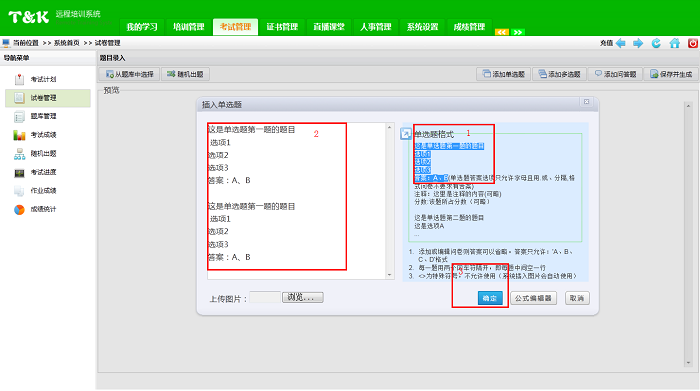Click inside the question text area
The height and width of the screenshot is (391, 700).
point(297,201)
